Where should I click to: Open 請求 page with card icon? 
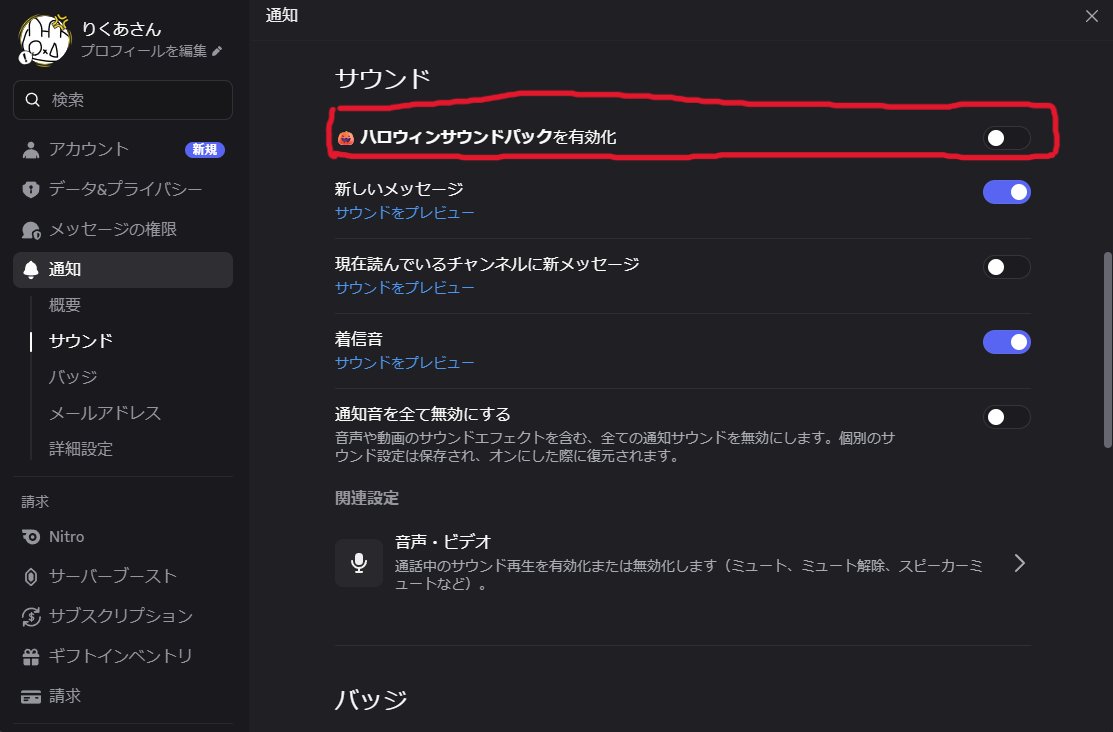pyautogui.click(x=123, y=696)
